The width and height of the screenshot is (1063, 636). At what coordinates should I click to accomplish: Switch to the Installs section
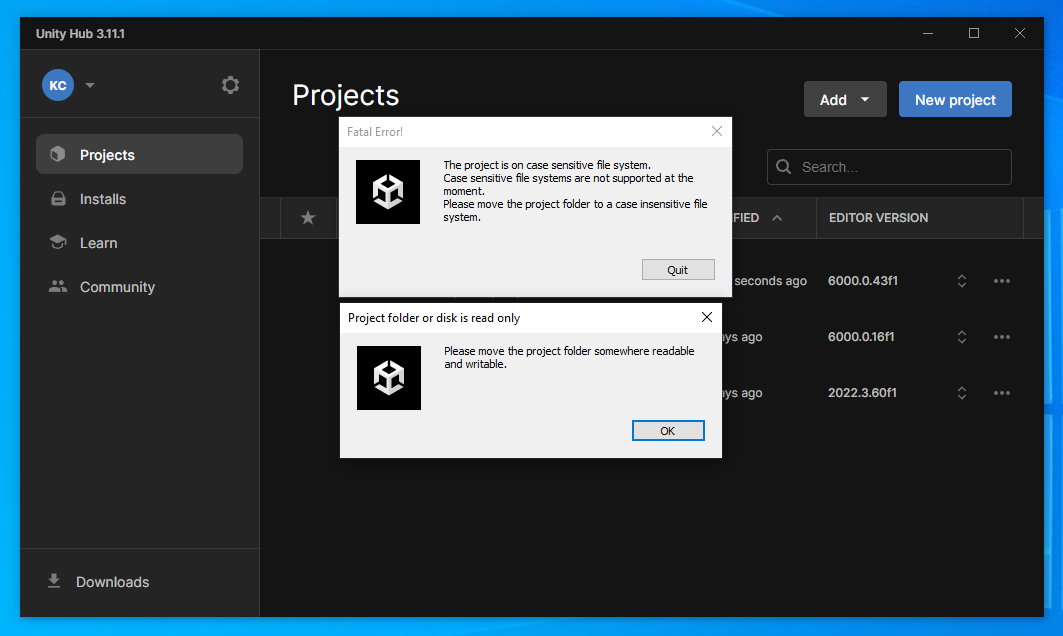tap(104, 198)
